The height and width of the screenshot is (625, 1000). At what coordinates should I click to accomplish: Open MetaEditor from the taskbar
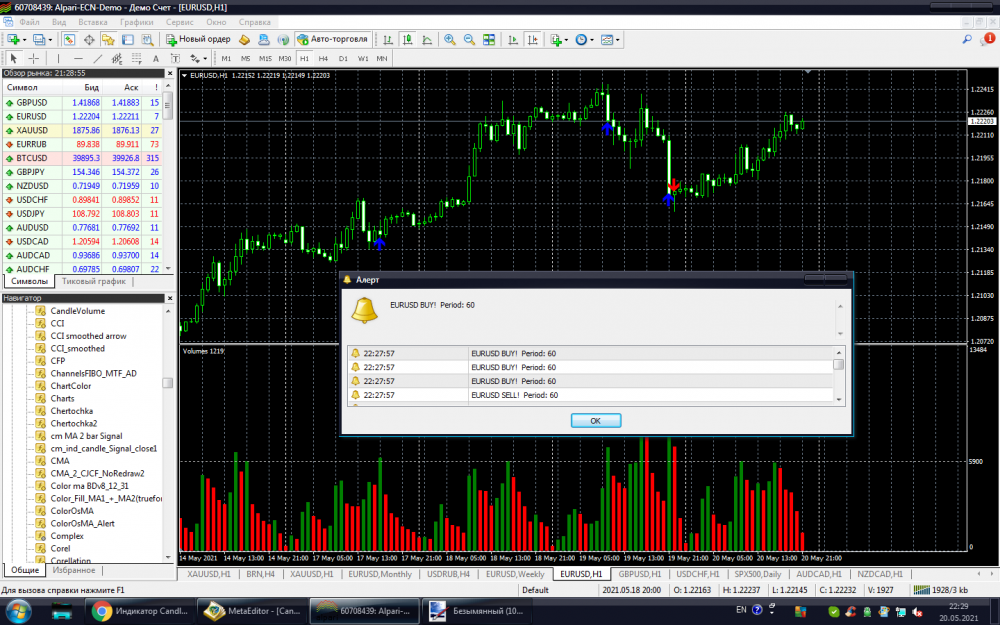[x=252, y=611]
